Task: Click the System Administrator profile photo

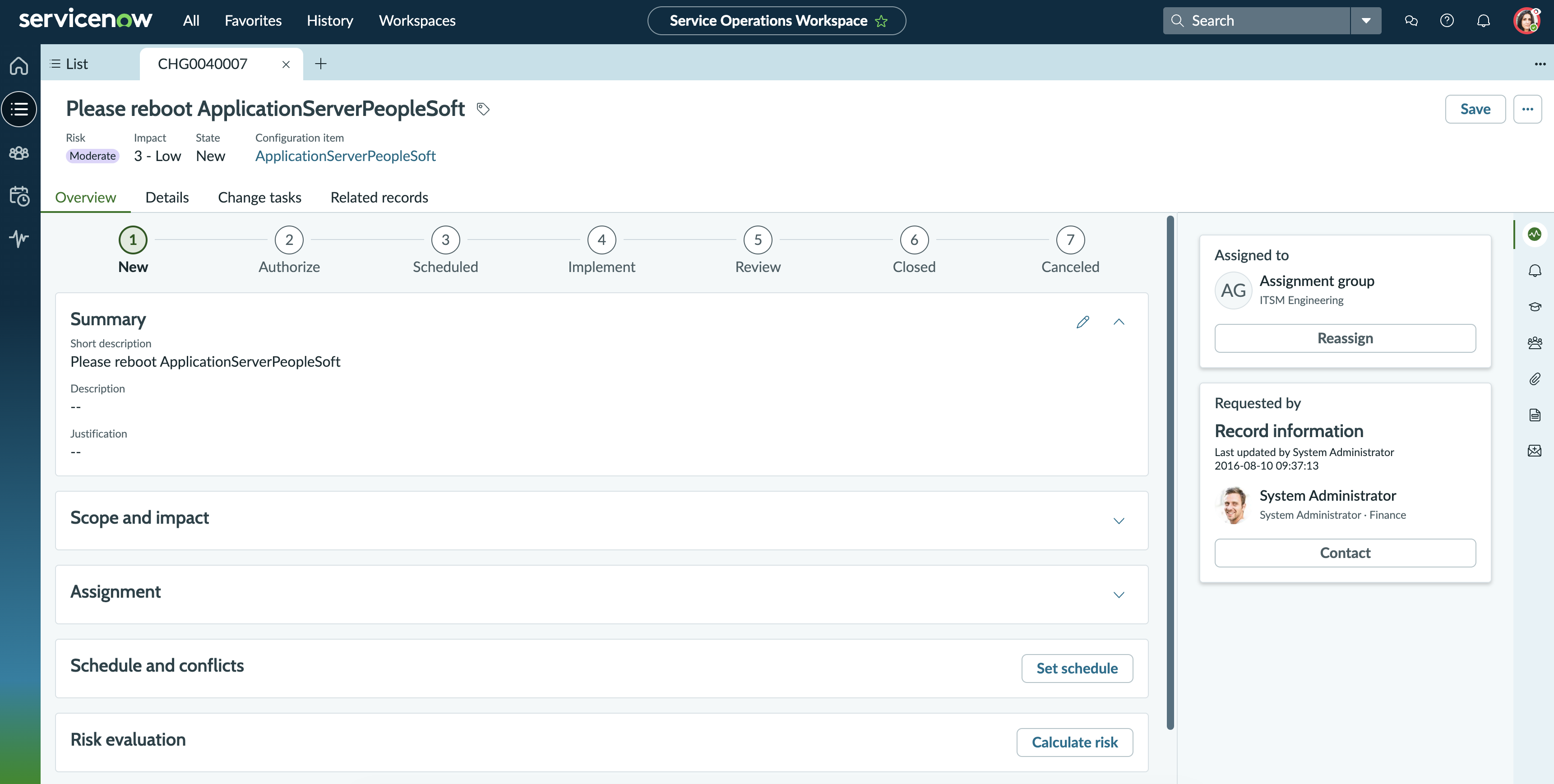Action: (1233, 505)
